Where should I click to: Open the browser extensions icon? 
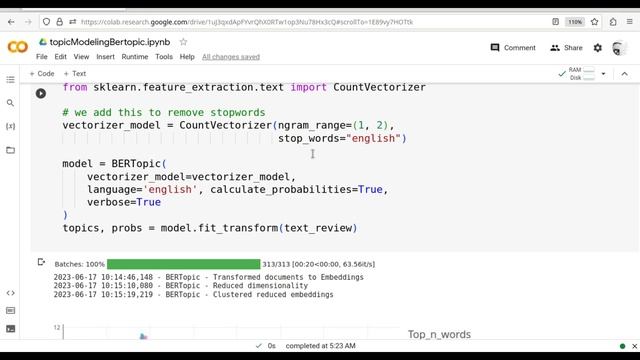pyautogui.click(x=613, y=22)
